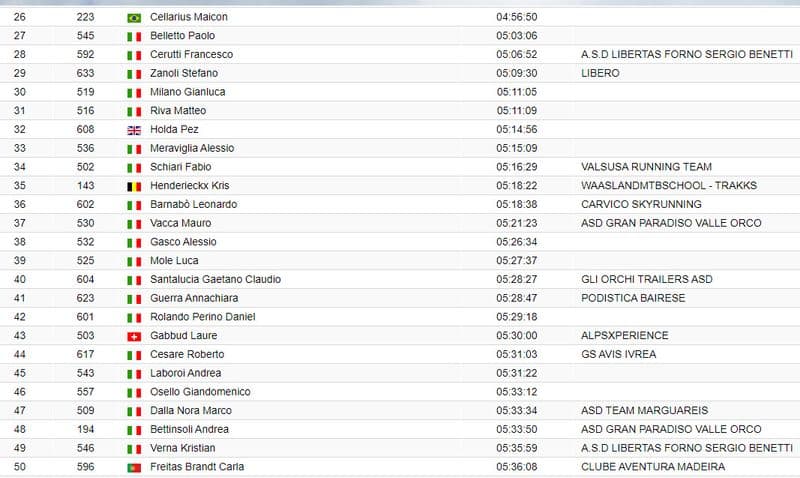
Task: Click the Brazil flag beside Cellarius Maicon
Action: (133, 18)
